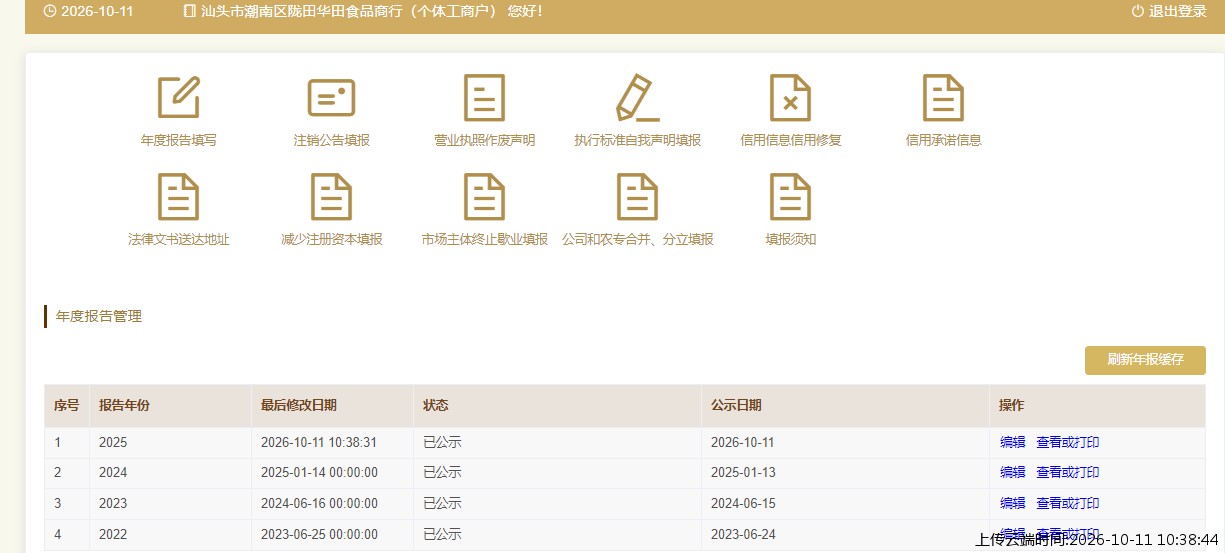The height and width of the screenshot is (553, 1225).
Task: Open the 减少注册资本填报 icon
Action: pos(332,197)
